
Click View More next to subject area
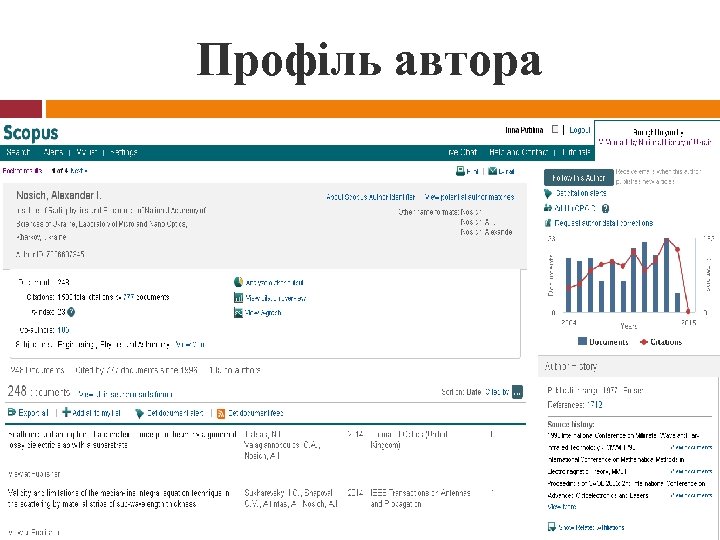tap(190, 344)
